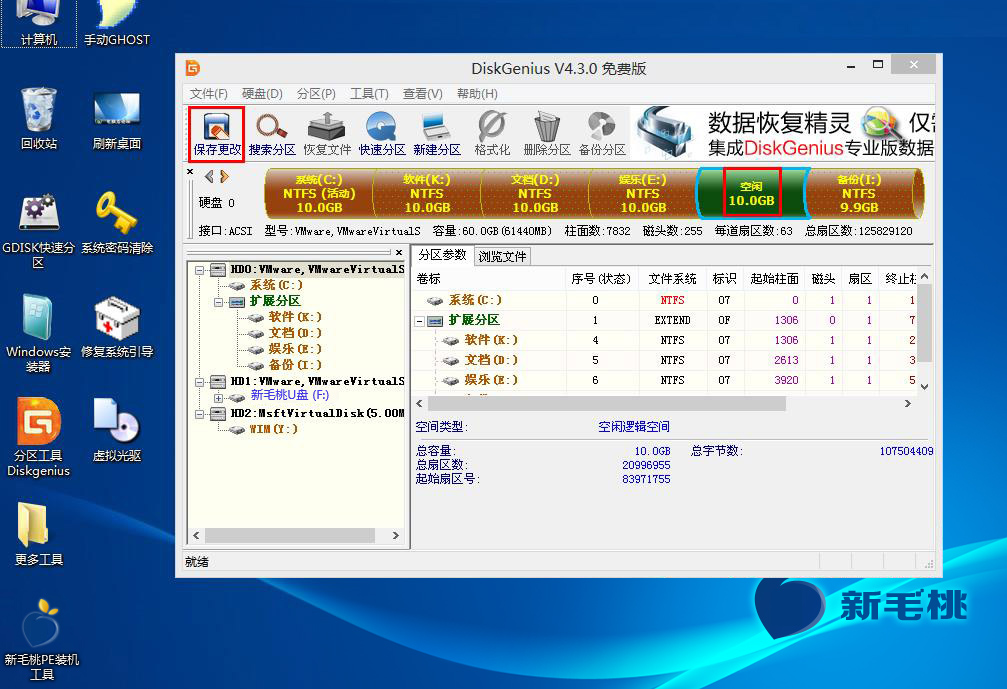Screen dimensions: 1007x689
Task: Select the 系统(C:) row in partition table
Action: click(665, 301)
